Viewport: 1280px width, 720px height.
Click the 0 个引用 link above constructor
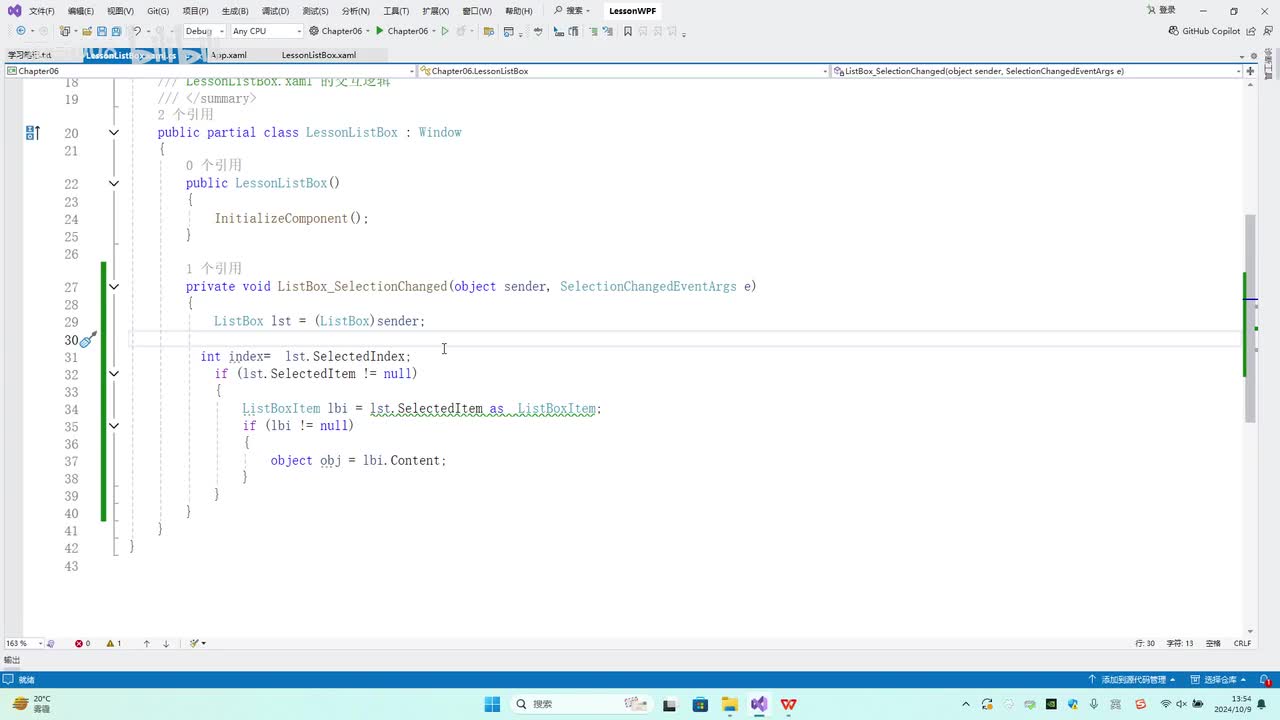tap(214, 166)
